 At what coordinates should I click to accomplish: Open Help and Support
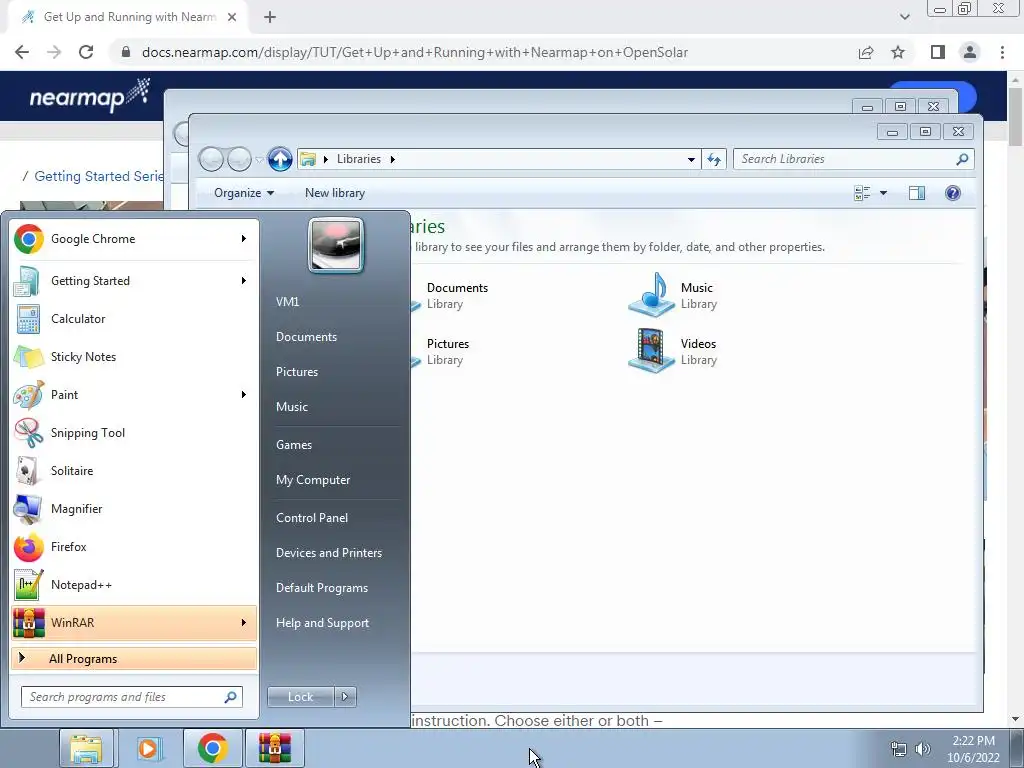(x=323, y=623)
